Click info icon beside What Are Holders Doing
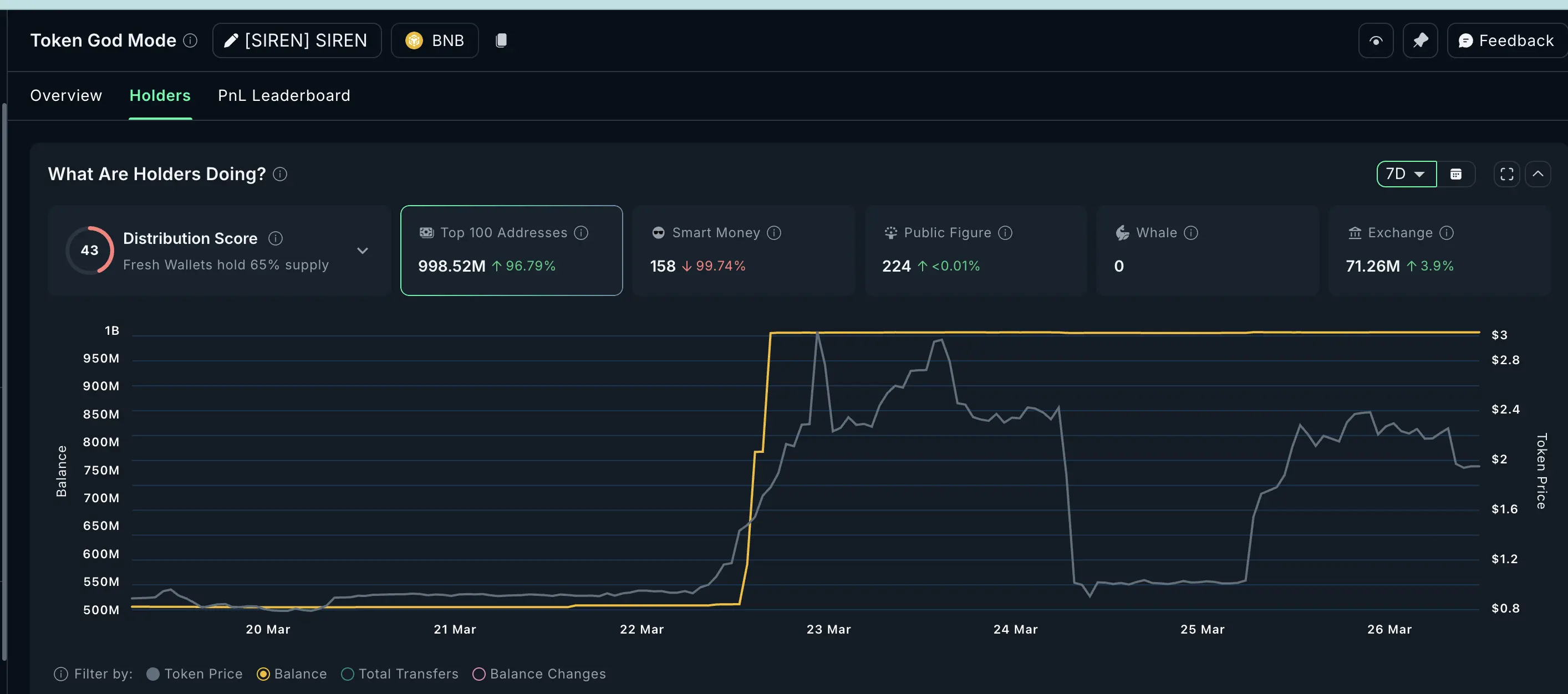 tap(280, 174)
